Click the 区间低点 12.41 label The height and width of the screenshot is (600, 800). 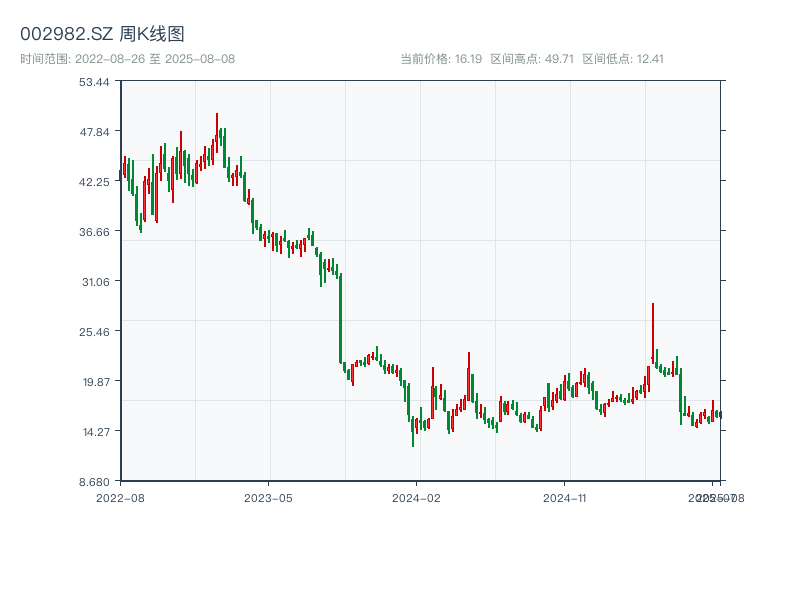[623, 59]
